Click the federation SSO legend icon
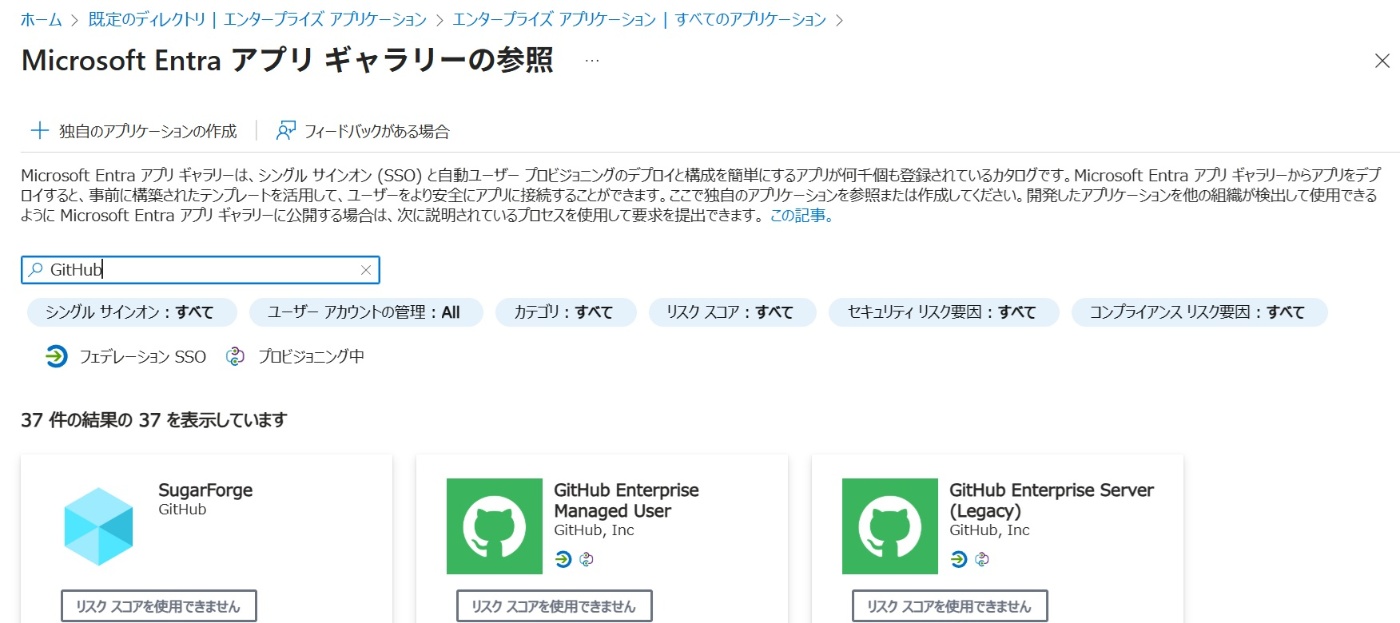Viewport: 1400px width, 623px height. (x=56, y=356)
